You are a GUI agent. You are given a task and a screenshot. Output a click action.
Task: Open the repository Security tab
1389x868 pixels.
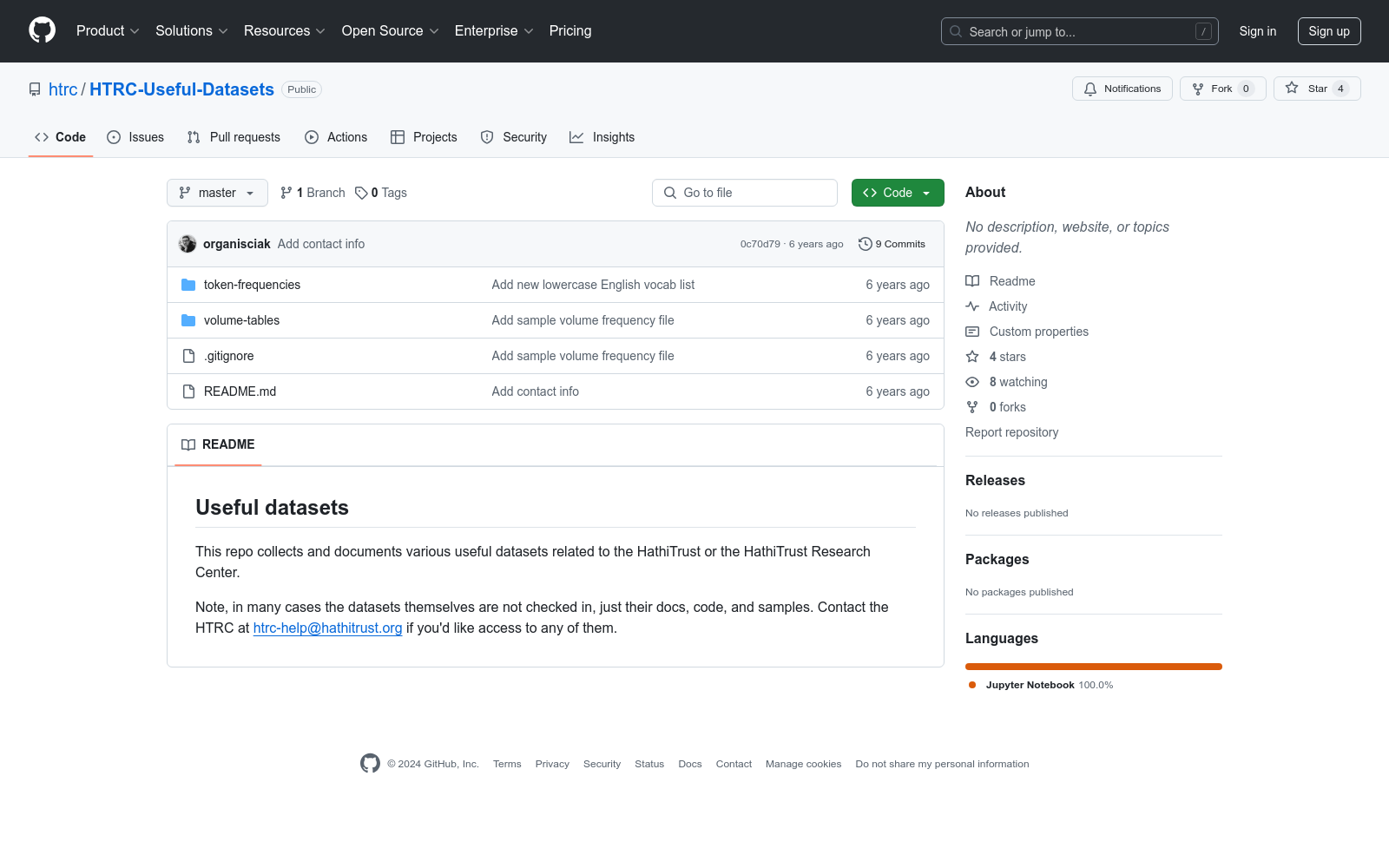[514, 137]
